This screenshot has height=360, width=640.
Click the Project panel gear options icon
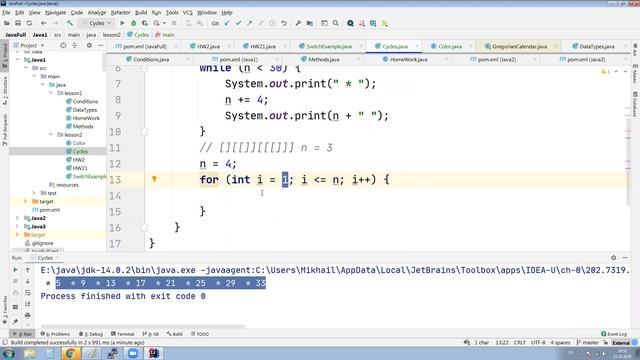point(89,45)
